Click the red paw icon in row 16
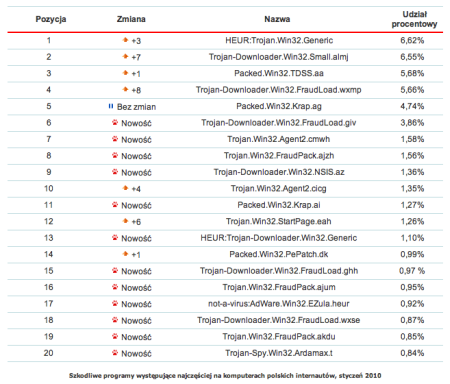The width and height of the screenshot is (450, 384). [x=115, y=287]
